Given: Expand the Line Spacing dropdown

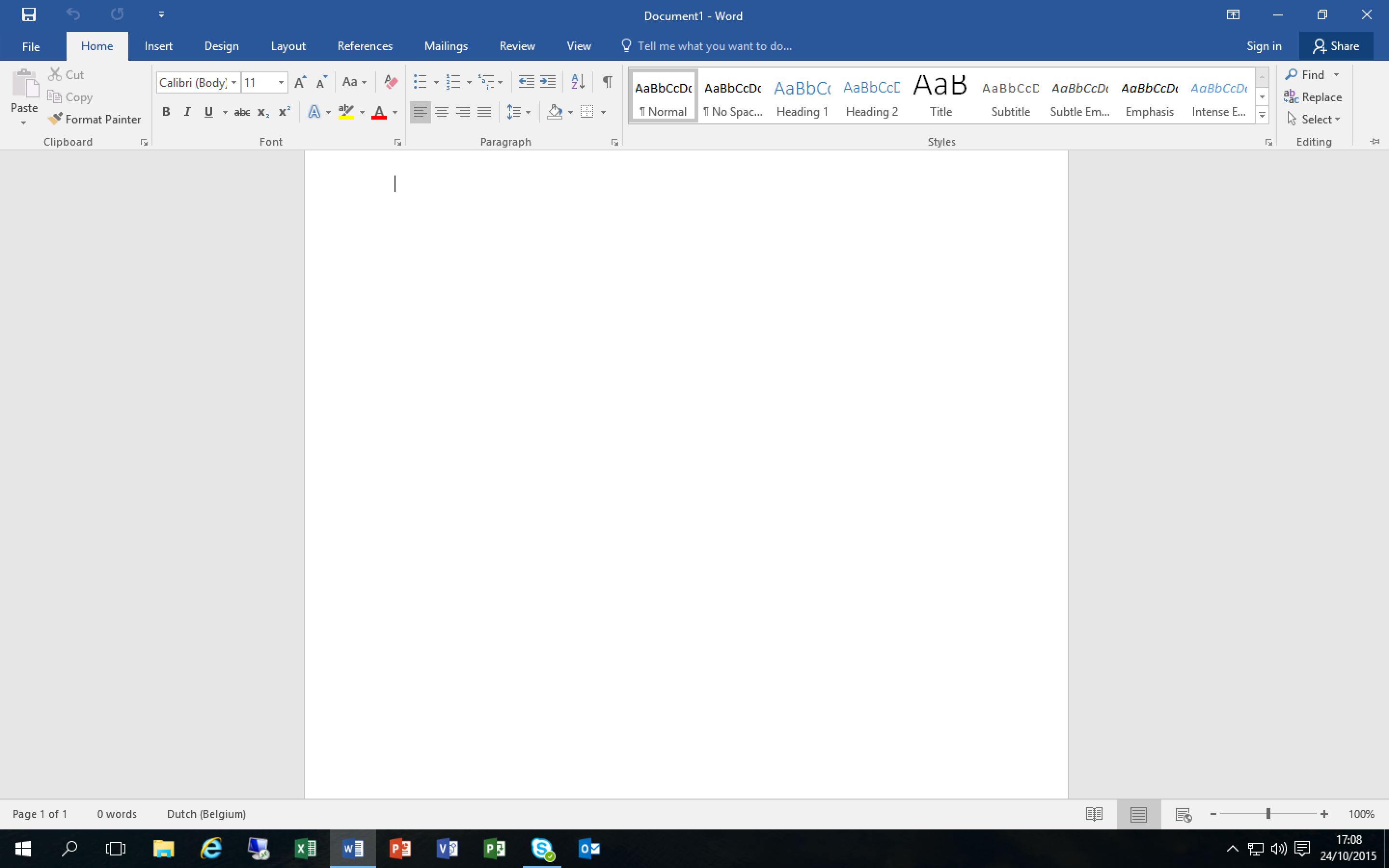Looking at the screenshot, I should pyautogui.click(x=528, y=112).
